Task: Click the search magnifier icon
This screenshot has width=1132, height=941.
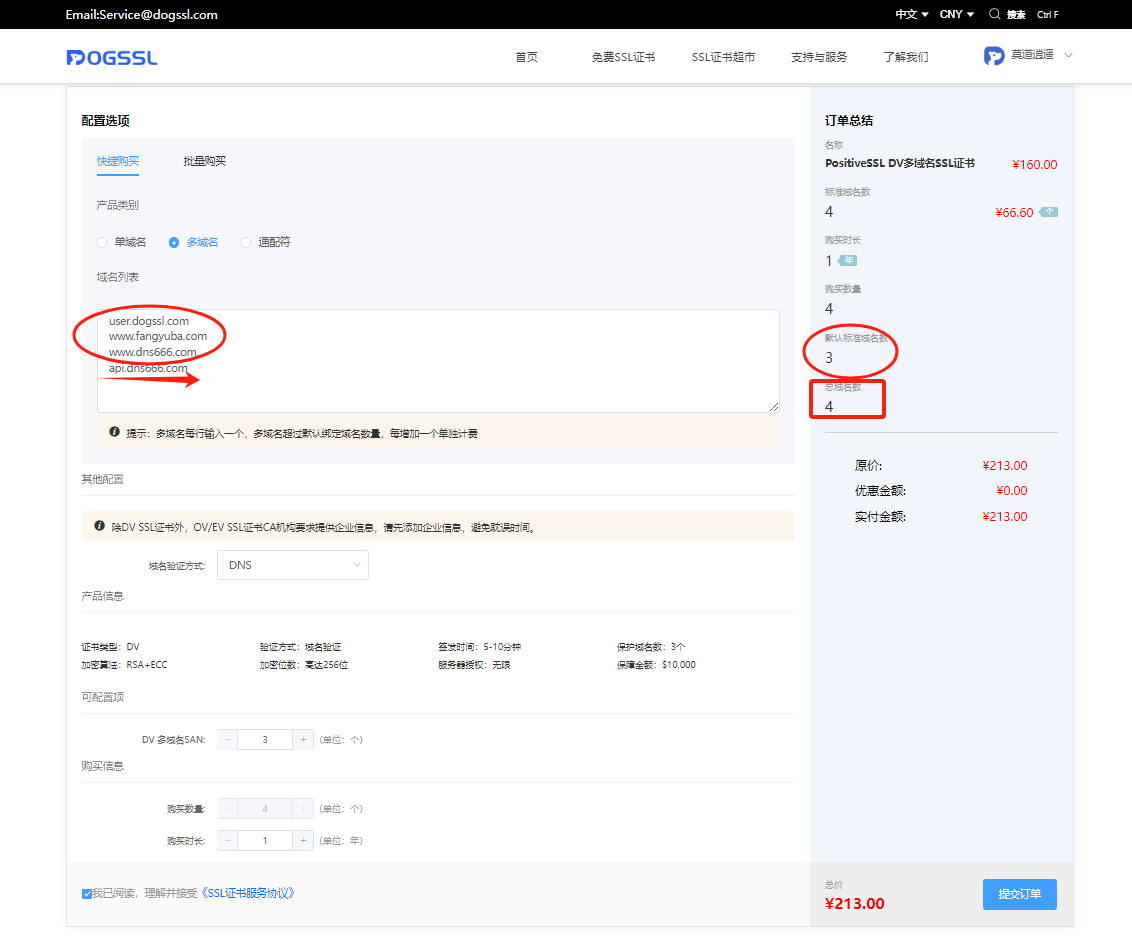Action: pyautogui.click(x=994, y=14)
